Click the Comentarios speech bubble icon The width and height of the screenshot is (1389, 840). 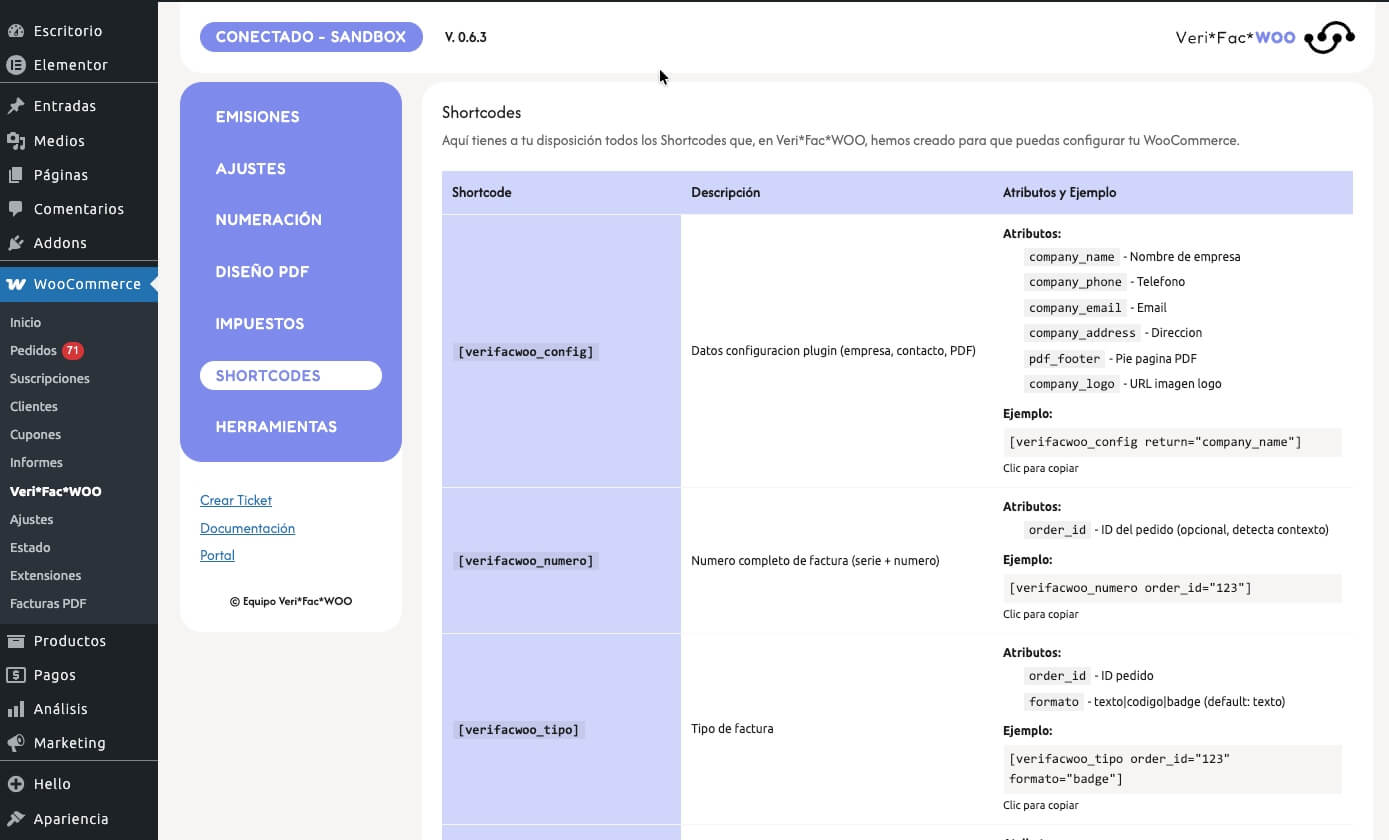16,209
